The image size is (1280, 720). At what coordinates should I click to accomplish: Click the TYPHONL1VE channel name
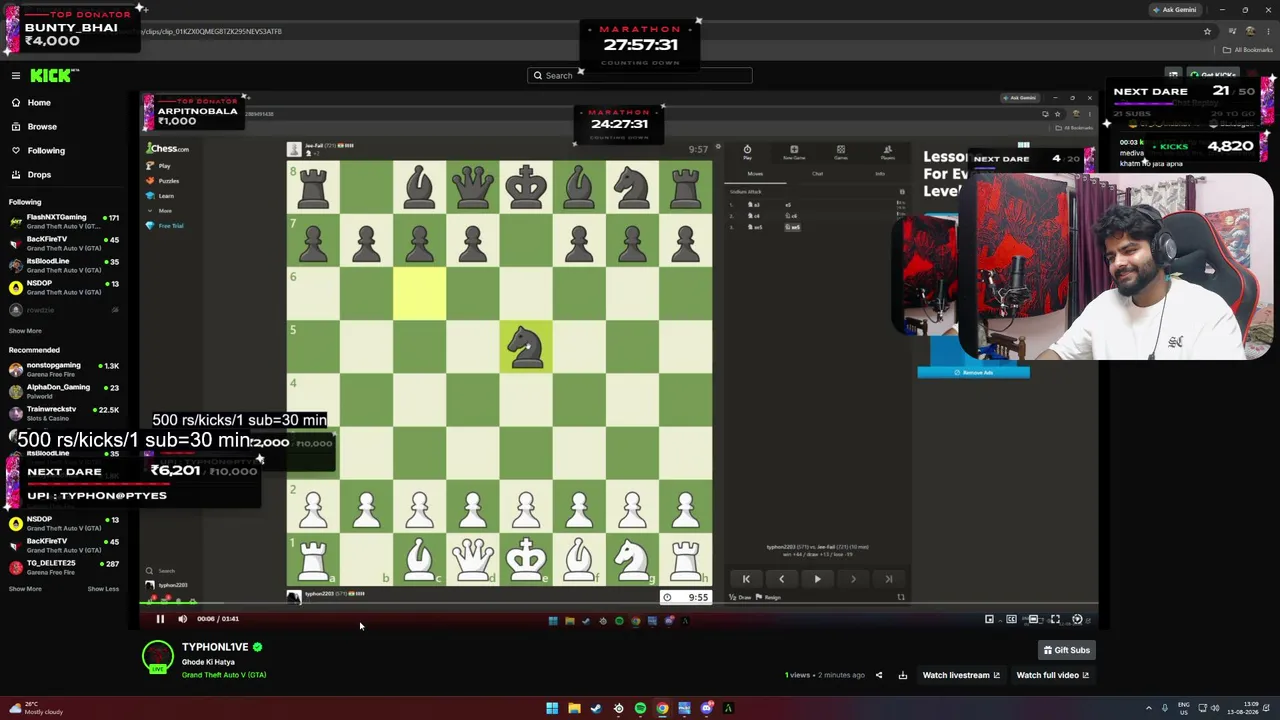point(214,647)
